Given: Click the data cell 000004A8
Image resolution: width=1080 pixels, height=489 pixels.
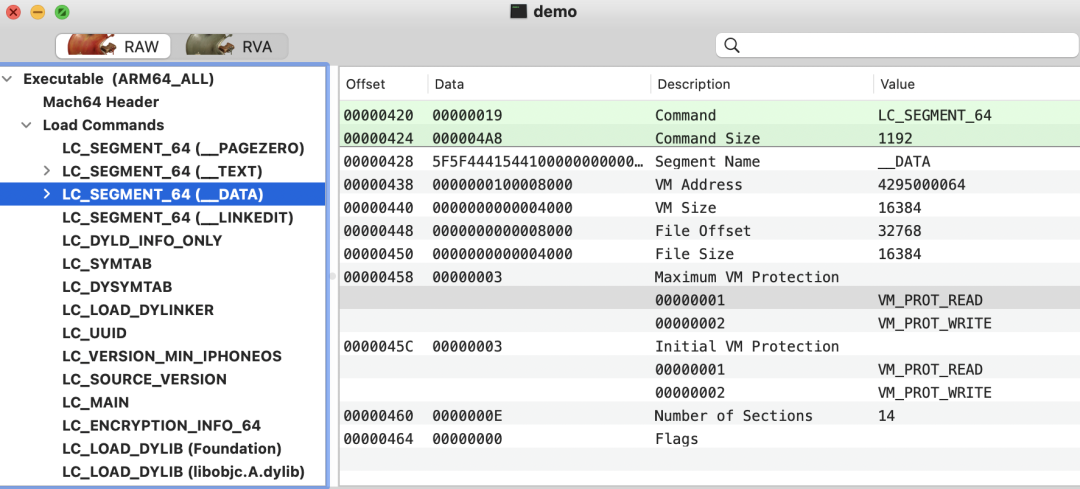Looking at the screenshot, I should tap(467, 139).
